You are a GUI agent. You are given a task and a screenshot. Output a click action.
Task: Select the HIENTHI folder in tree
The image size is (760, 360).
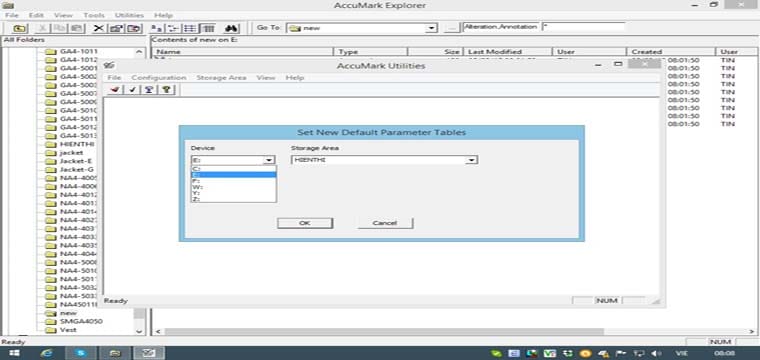pos(77,144)
